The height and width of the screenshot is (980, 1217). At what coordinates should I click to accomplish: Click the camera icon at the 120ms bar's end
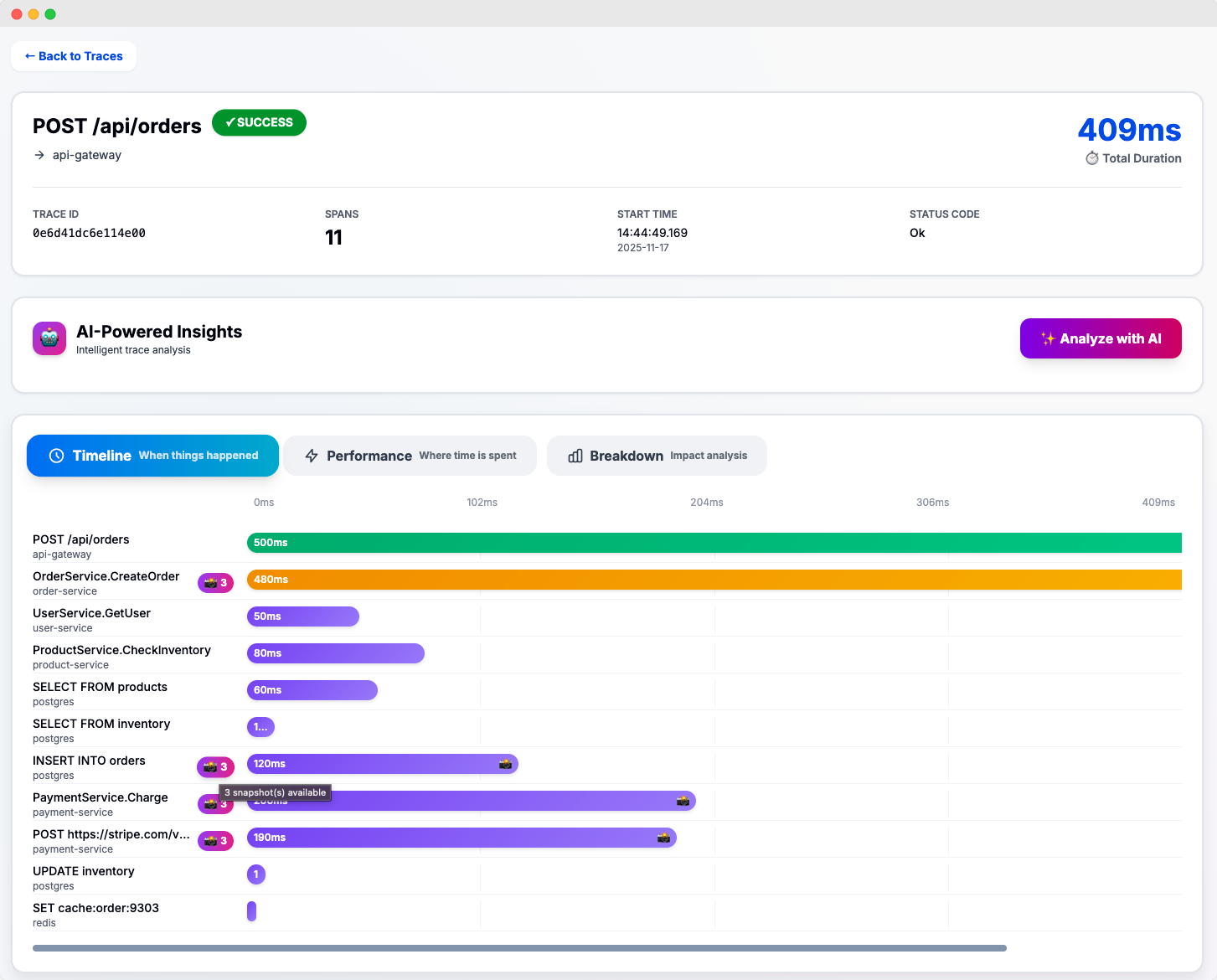(x=505, y=763)
